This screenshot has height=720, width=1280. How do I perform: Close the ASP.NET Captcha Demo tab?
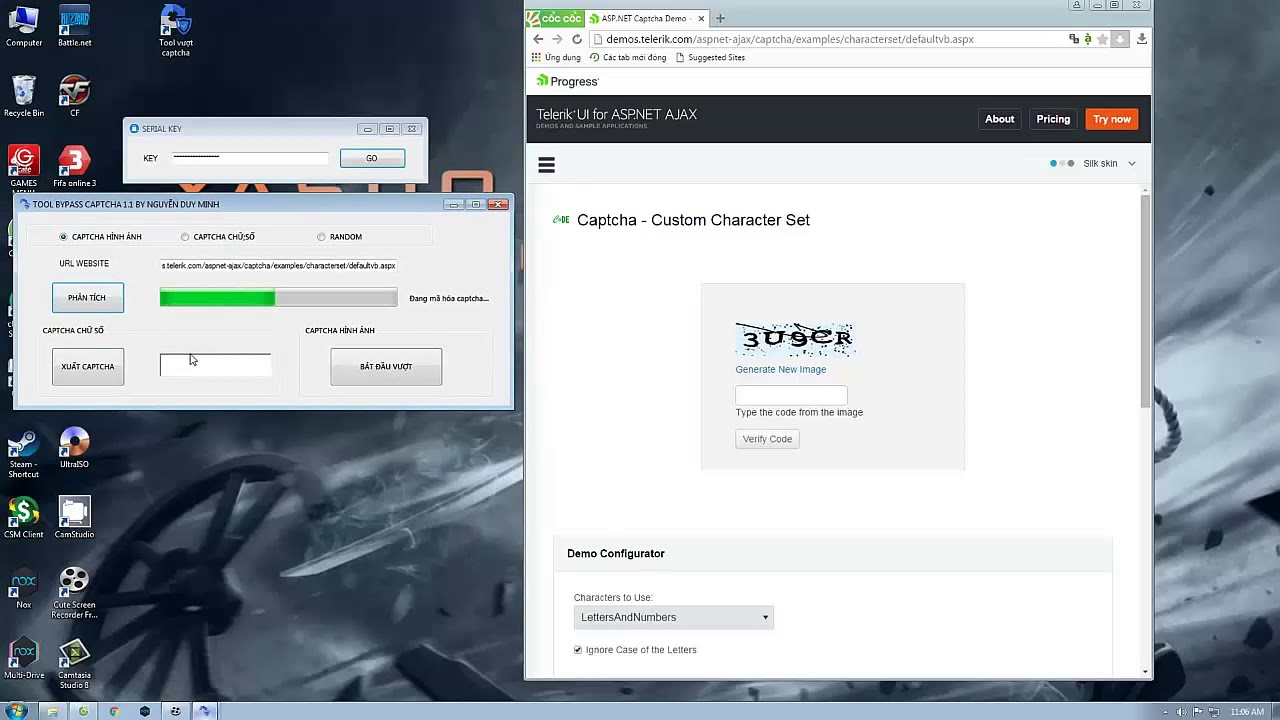(x=701, y=18)
